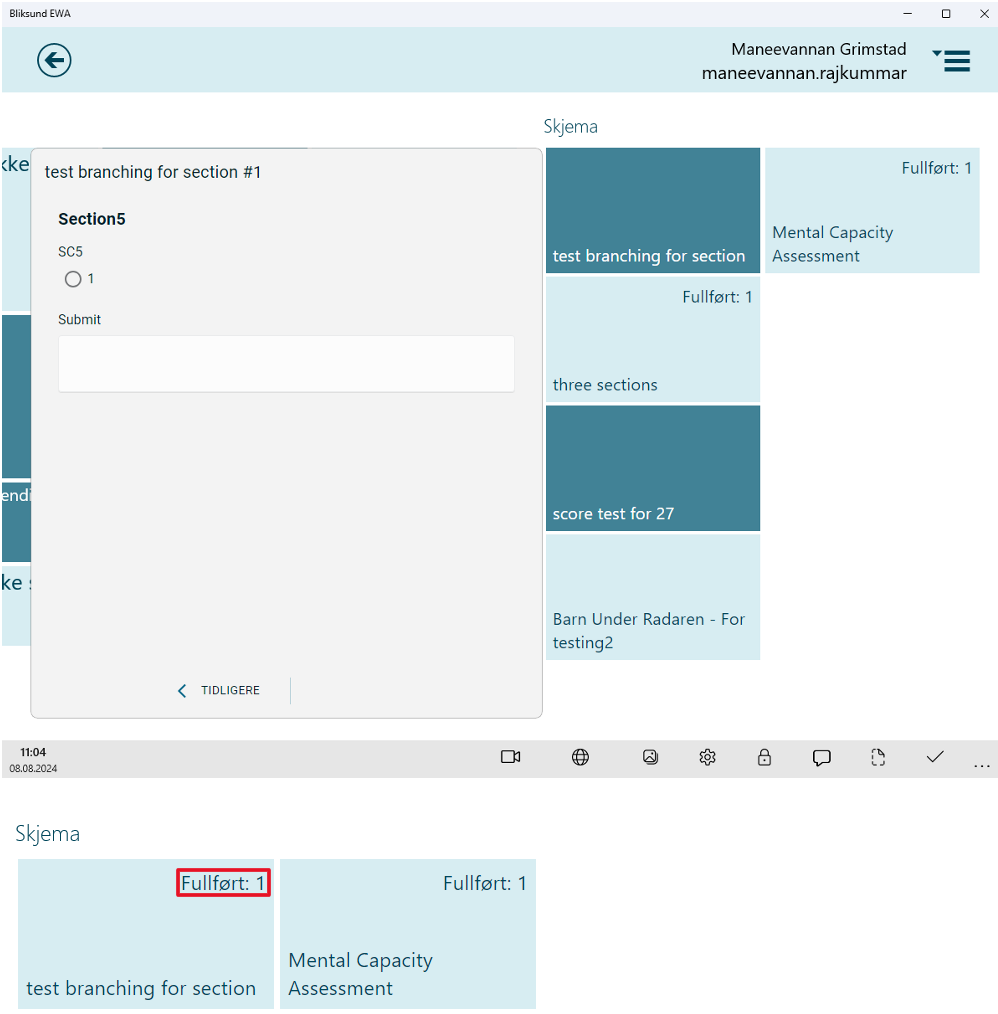Click the Submit text input field
The image size is (998, 1014).
coord(286,363)
